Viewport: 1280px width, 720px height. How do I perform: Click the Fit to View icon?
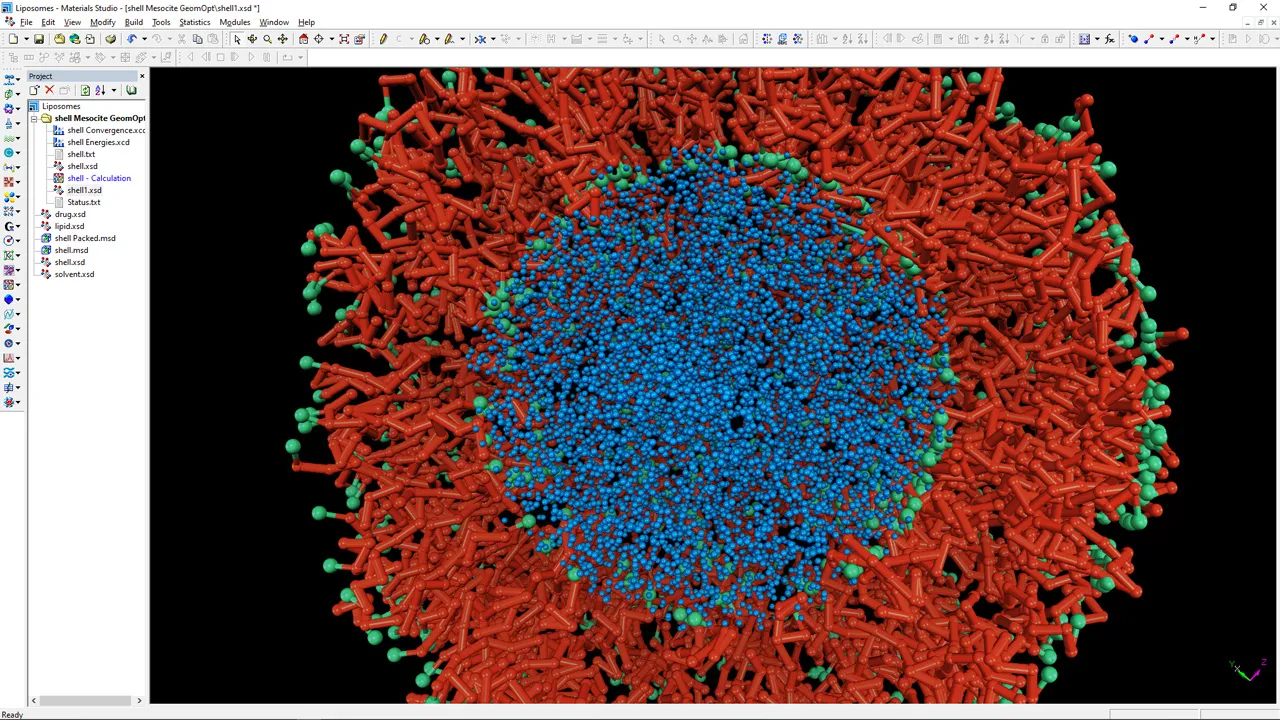(x=344, y=39)
